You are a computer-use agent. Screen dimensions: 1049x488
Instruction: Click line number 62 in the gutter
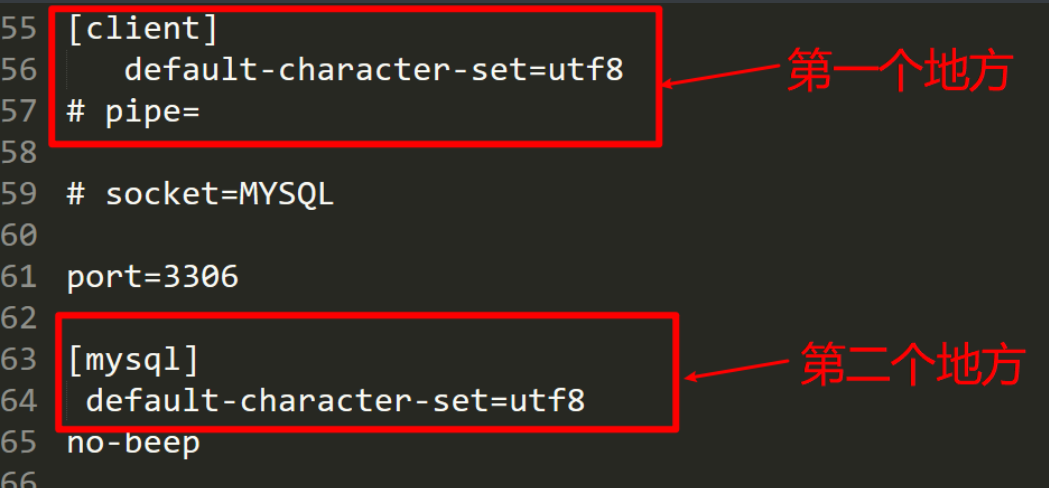coord(19,318)
